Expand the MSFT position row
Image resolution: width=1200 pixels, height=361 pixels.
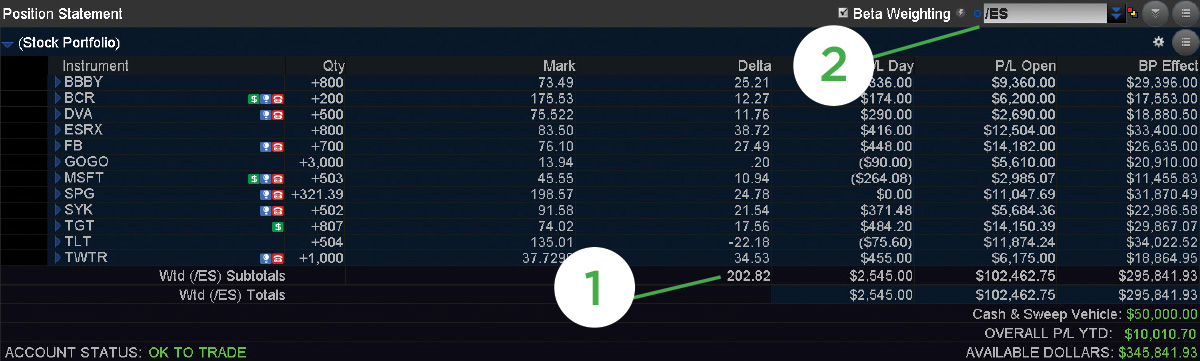pos(58,178)
